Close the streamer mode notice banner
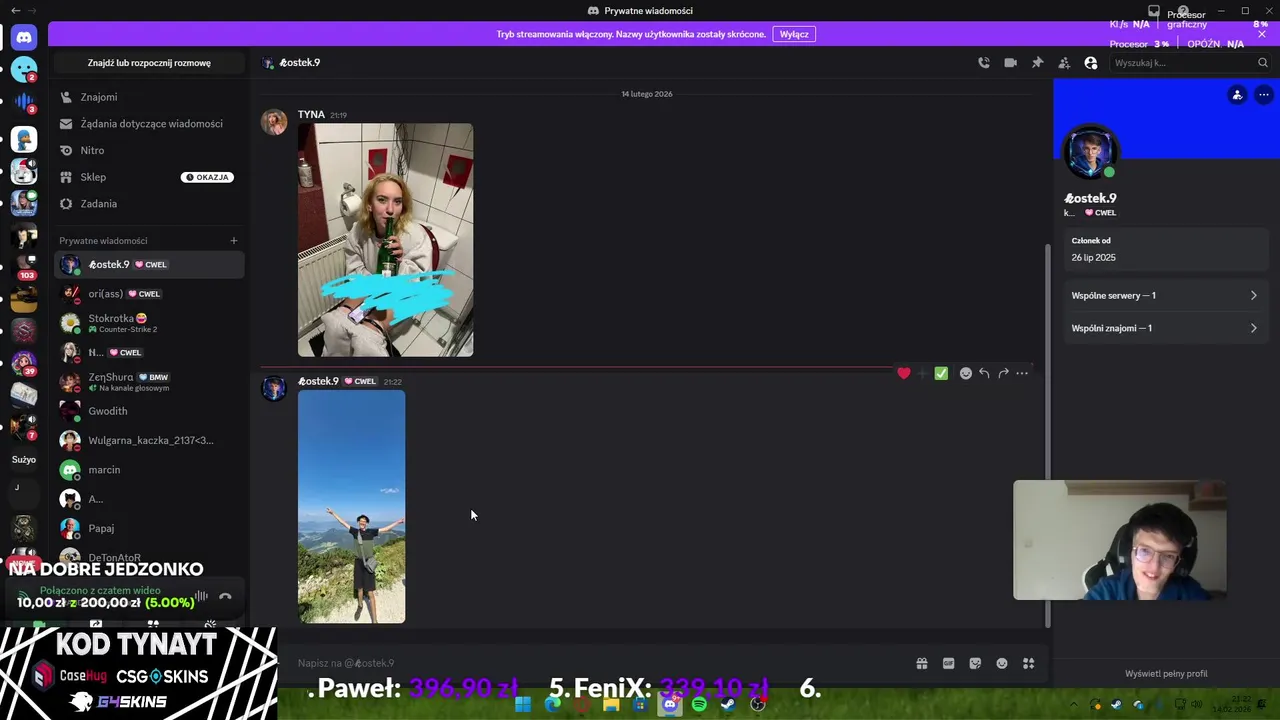1280x720 pixels. pyautogui.click(x=1262, y=34)
